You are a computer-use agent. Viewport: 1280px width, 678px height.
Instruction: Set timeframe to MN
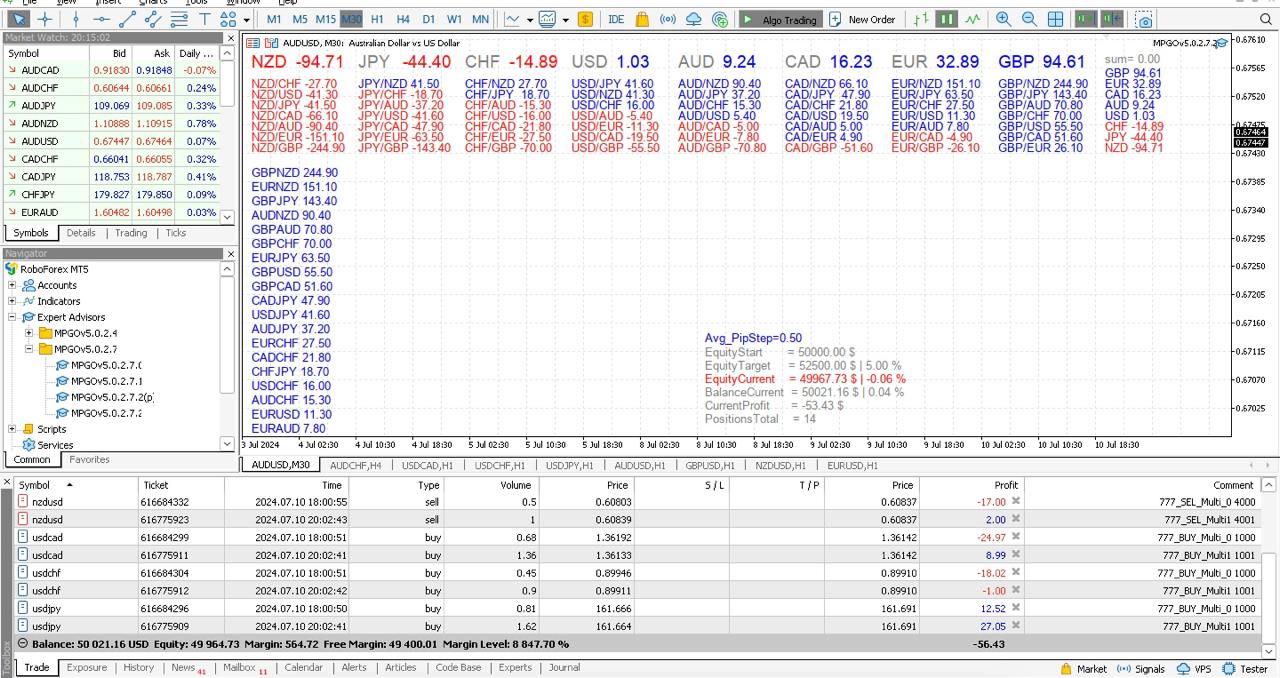pyautogui.click(x=480, y=19)
